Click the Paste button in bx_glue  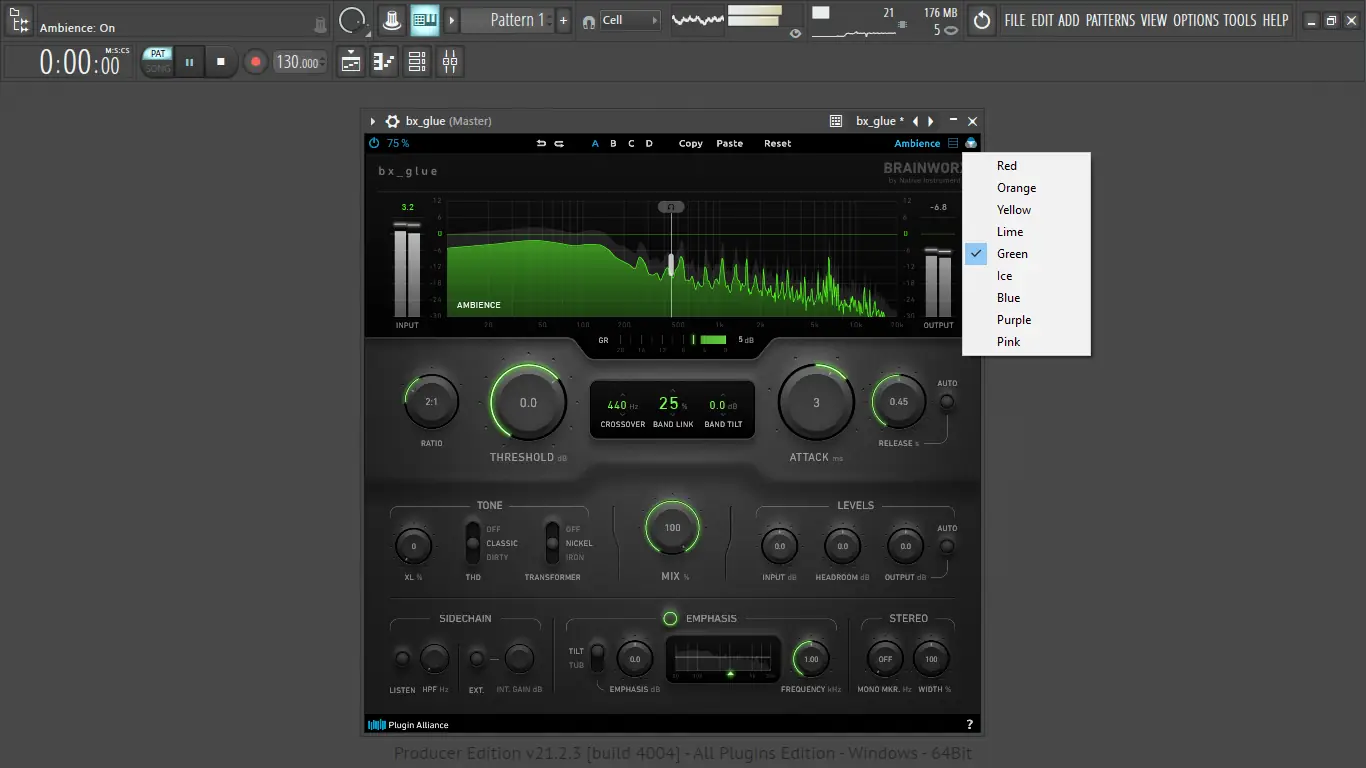[730, 143]
